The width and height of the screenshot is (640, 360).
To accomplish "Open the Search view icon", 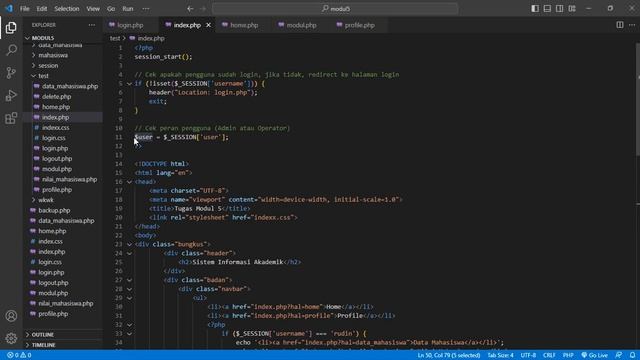I will click(11, 50).
